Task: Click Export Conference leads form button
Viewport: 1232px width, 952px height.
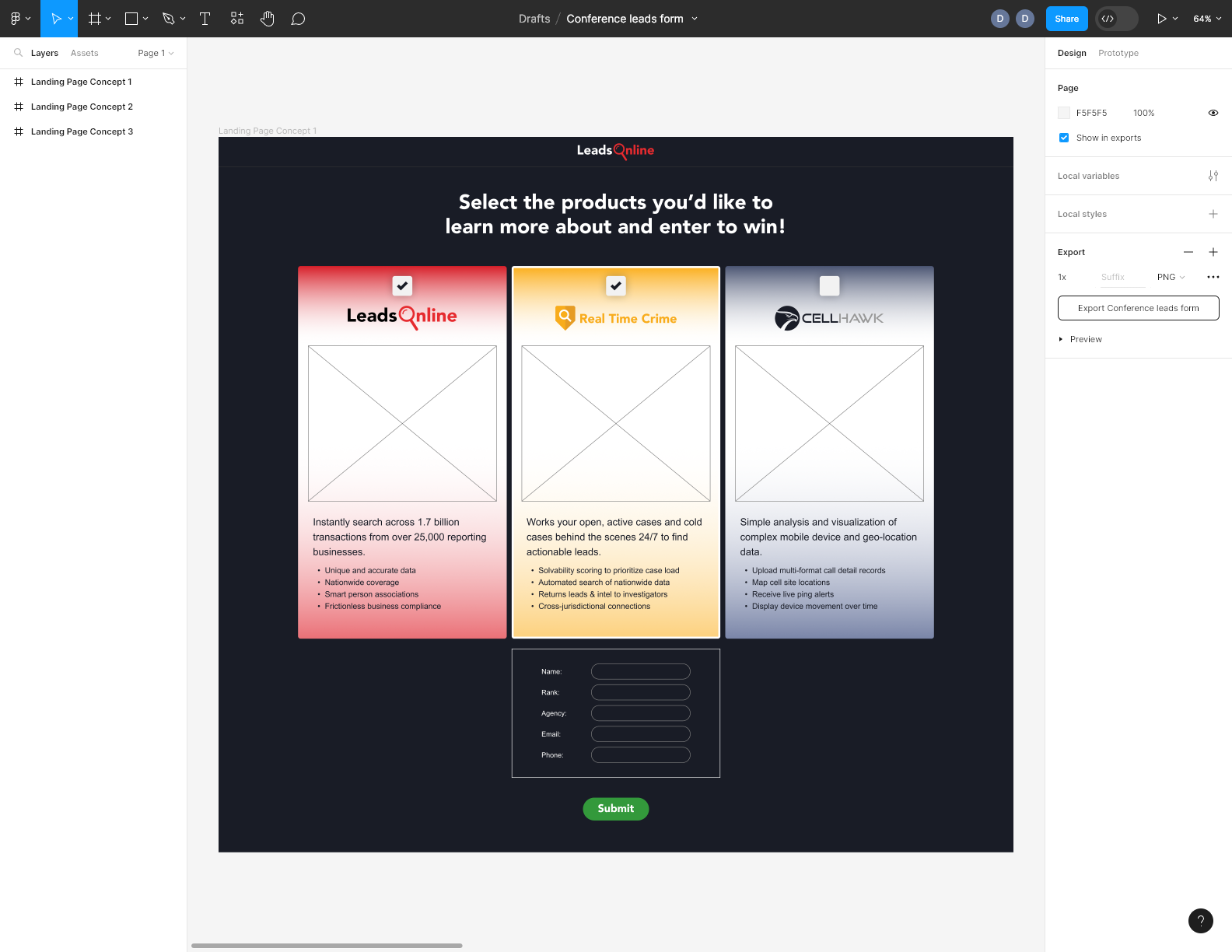Action: point(1139,308)
